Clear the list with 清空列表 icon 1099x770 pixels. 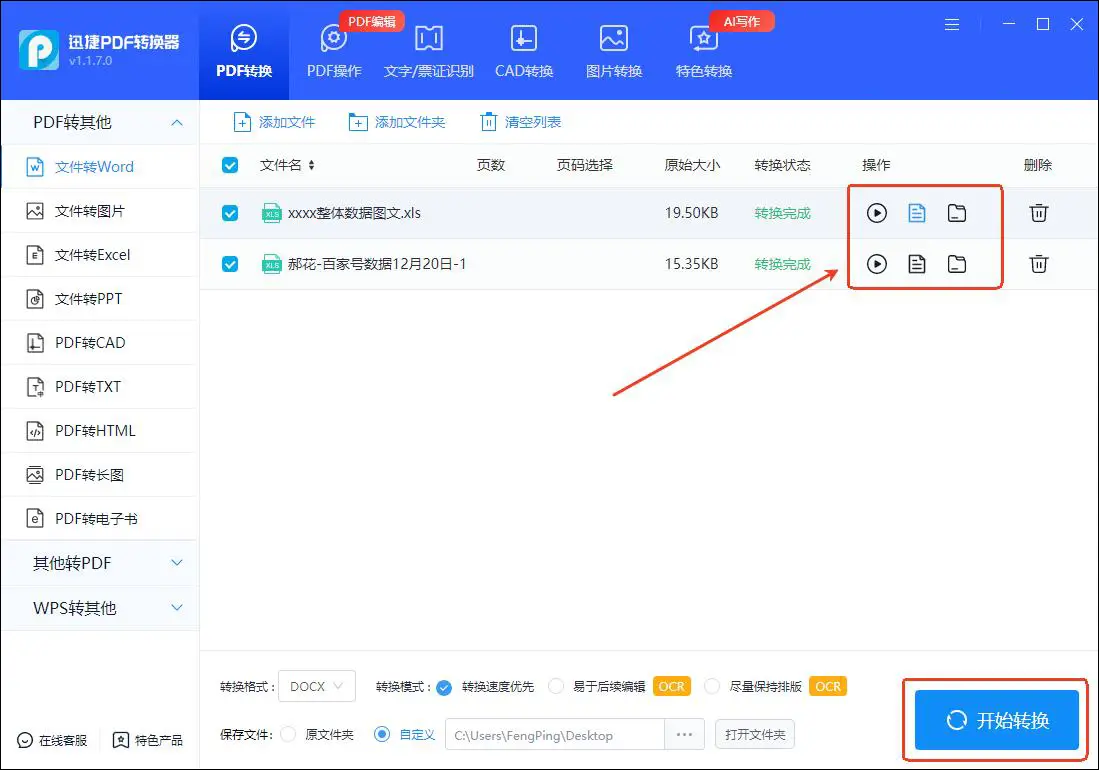click(490, 120)
